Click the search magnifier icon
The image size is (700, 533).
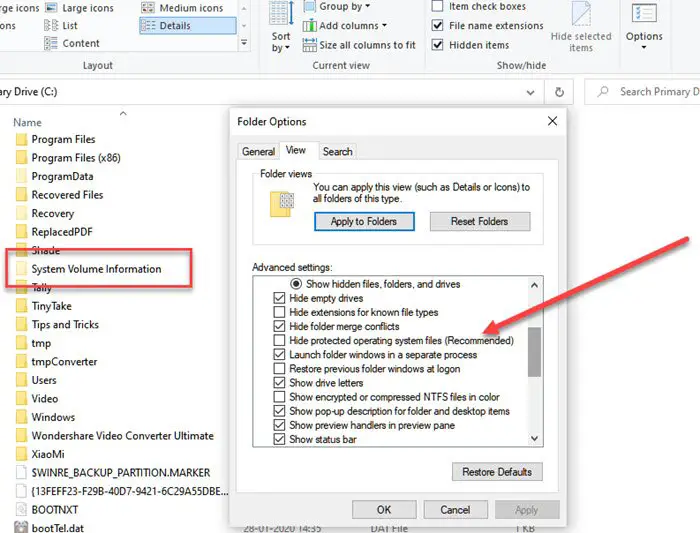(x=603, y=92)
